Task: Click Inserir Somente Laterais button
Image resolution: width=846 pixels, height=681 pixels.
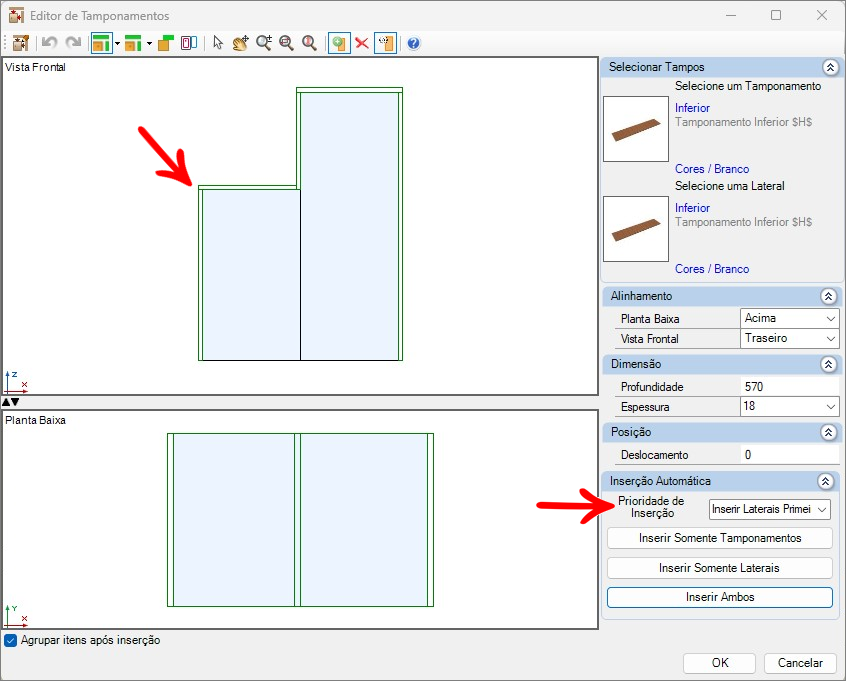Action: coord(720,568)
